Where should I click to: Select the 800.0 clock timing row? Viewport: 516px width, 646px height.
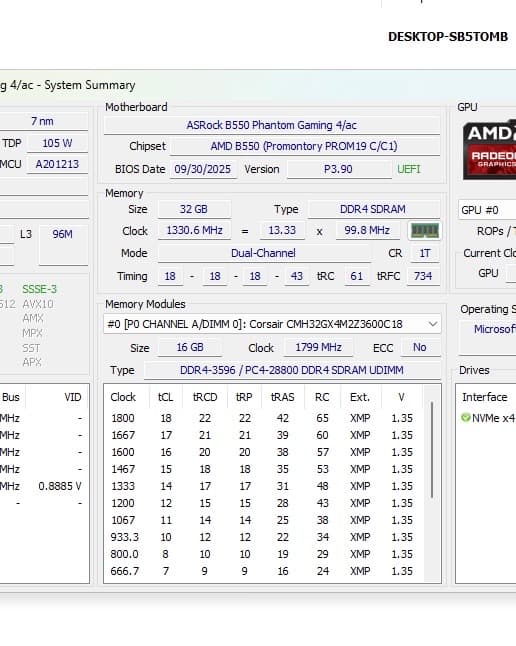[x=264, y=554]
